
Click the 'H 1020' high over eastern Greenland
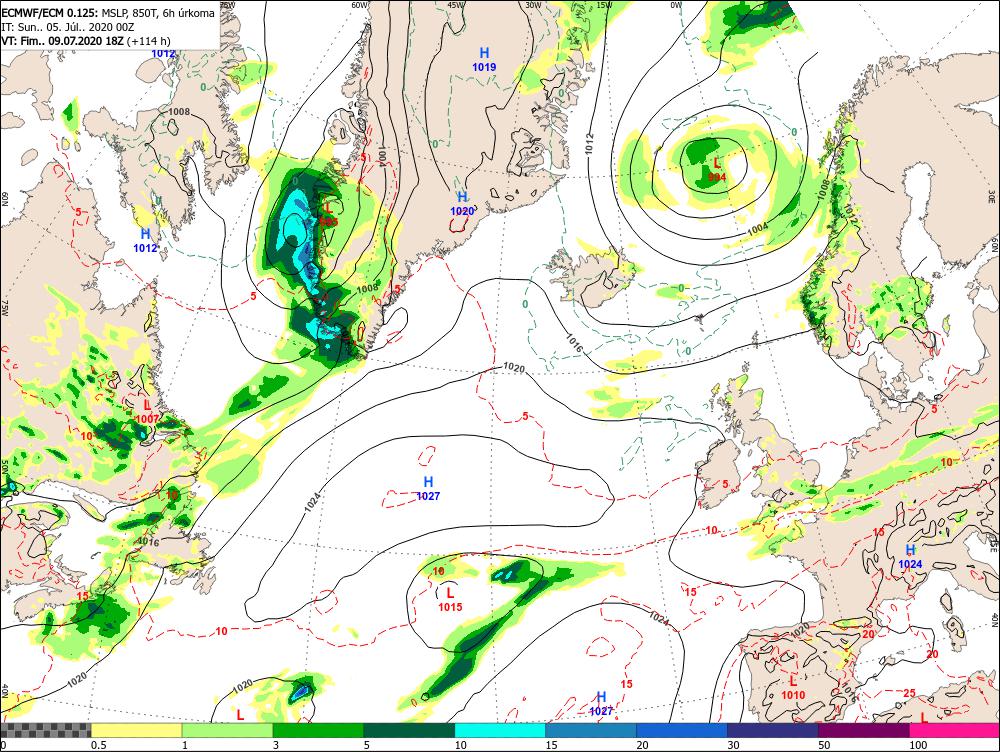click(462, 203)
